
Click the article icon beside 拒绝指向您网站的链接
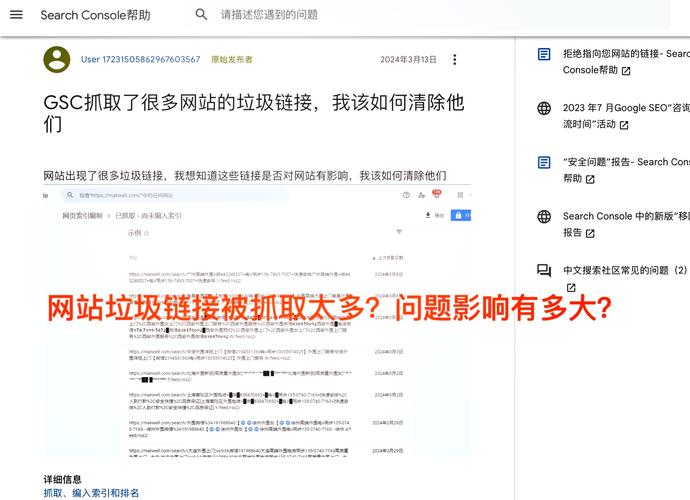coord(544,54)
